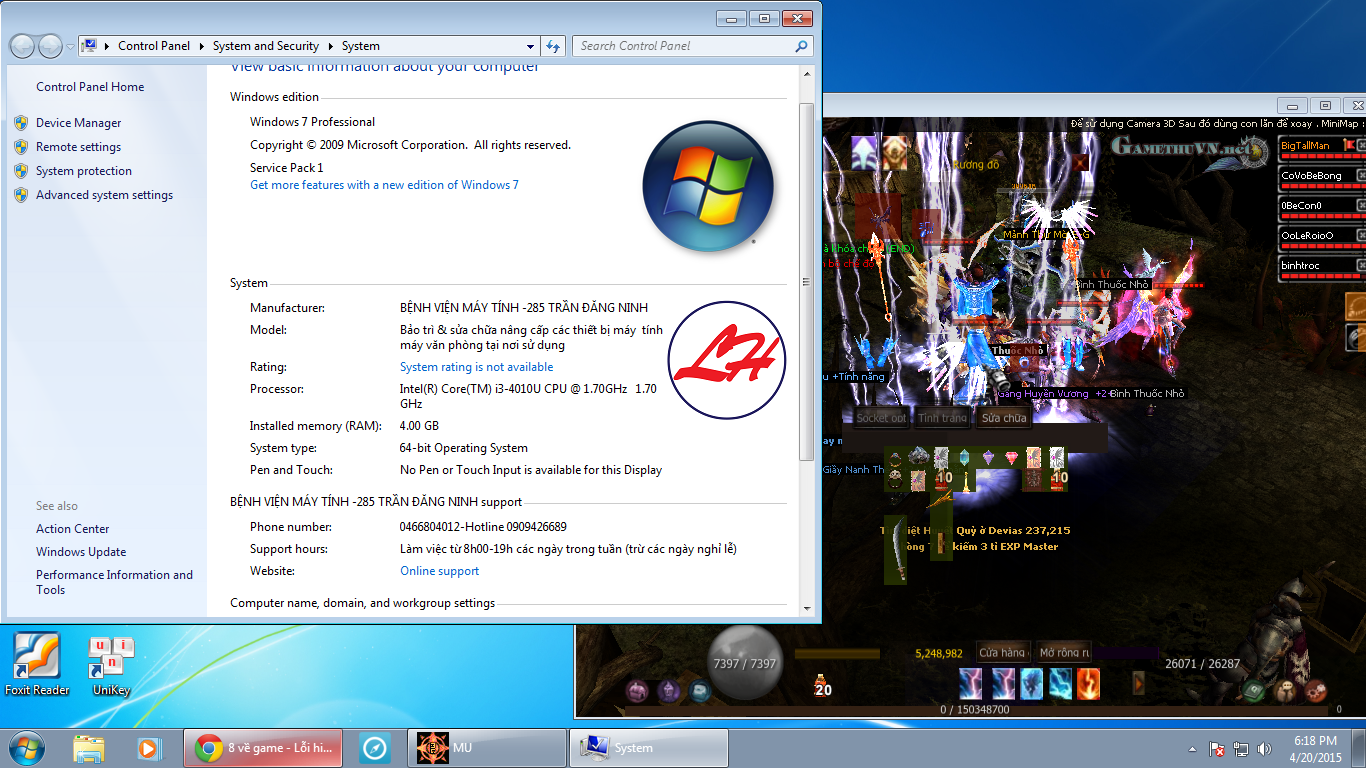
Task: Select the System taskbar button
Action: 649,748
